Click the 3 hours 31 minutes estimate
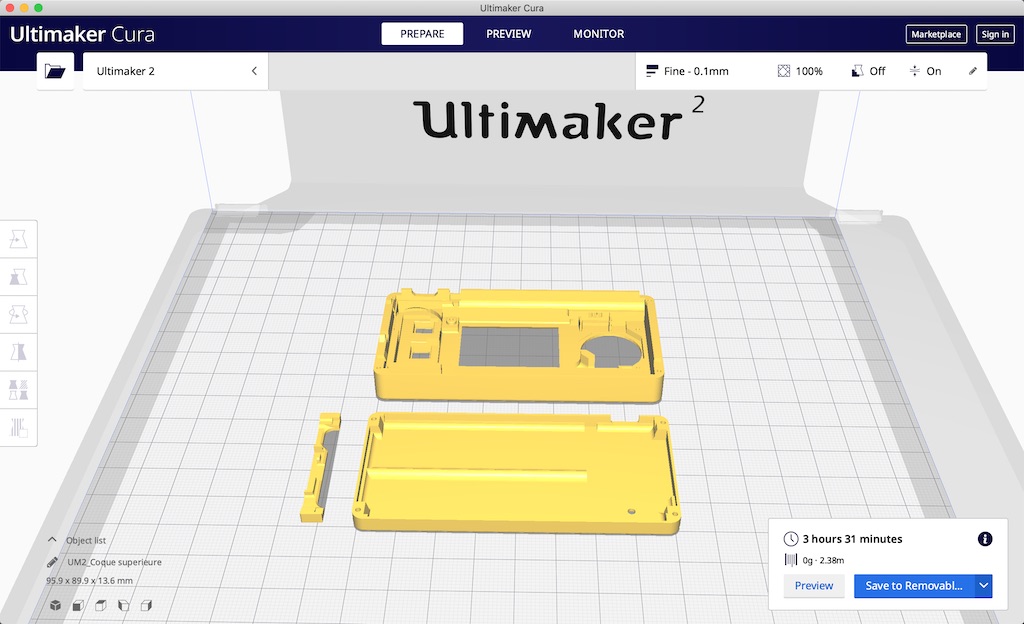 (852, 538)
